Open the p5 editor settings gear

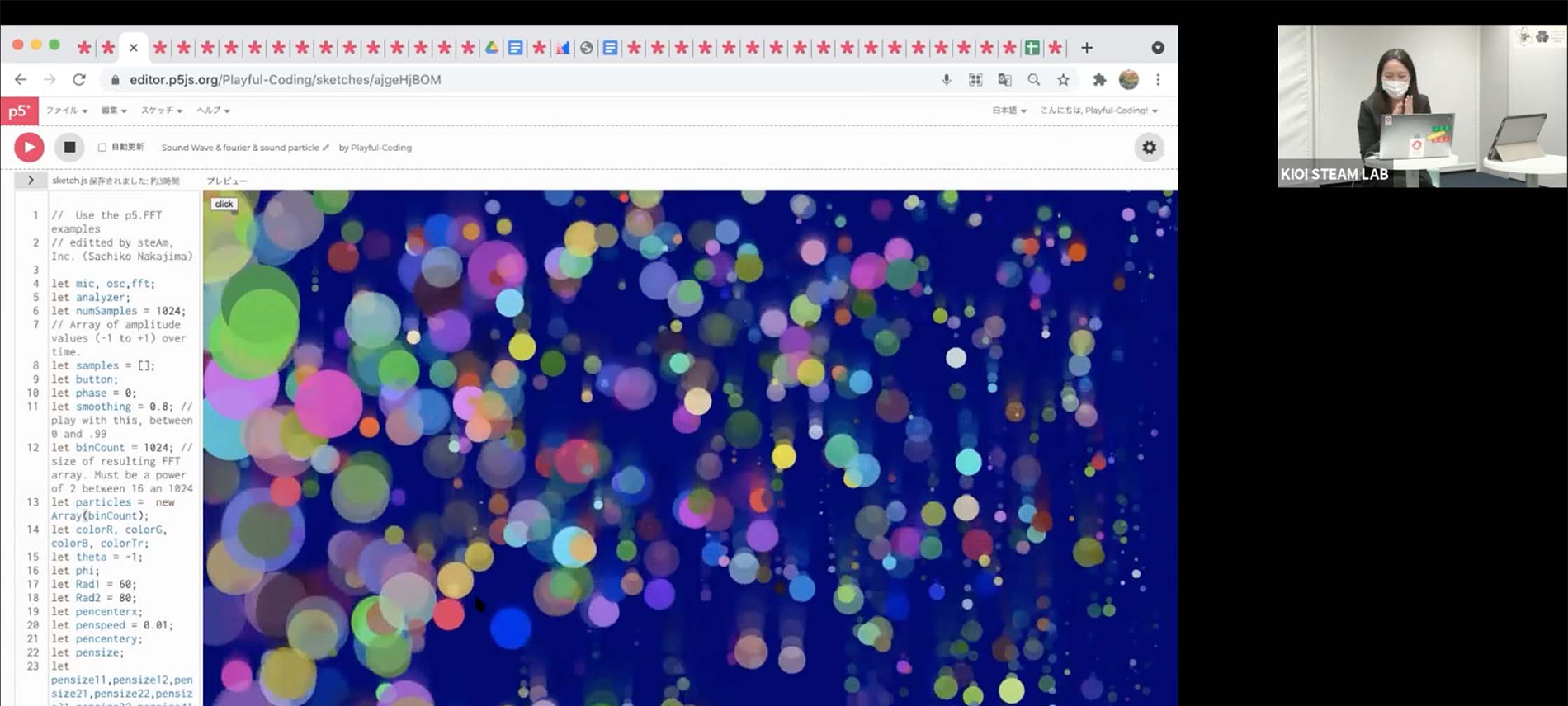[x=1149, y=148]
